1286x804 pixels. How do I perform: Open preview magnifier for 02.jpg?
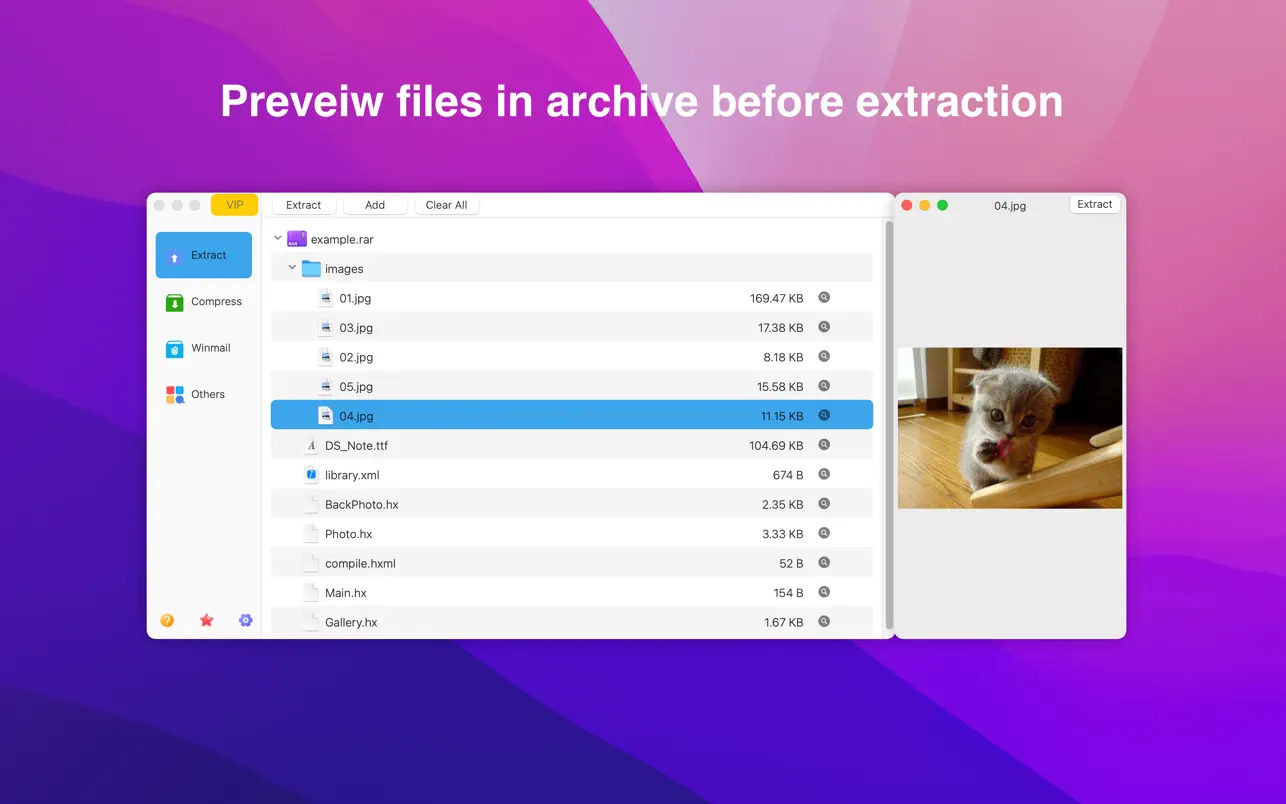point(824,357)
